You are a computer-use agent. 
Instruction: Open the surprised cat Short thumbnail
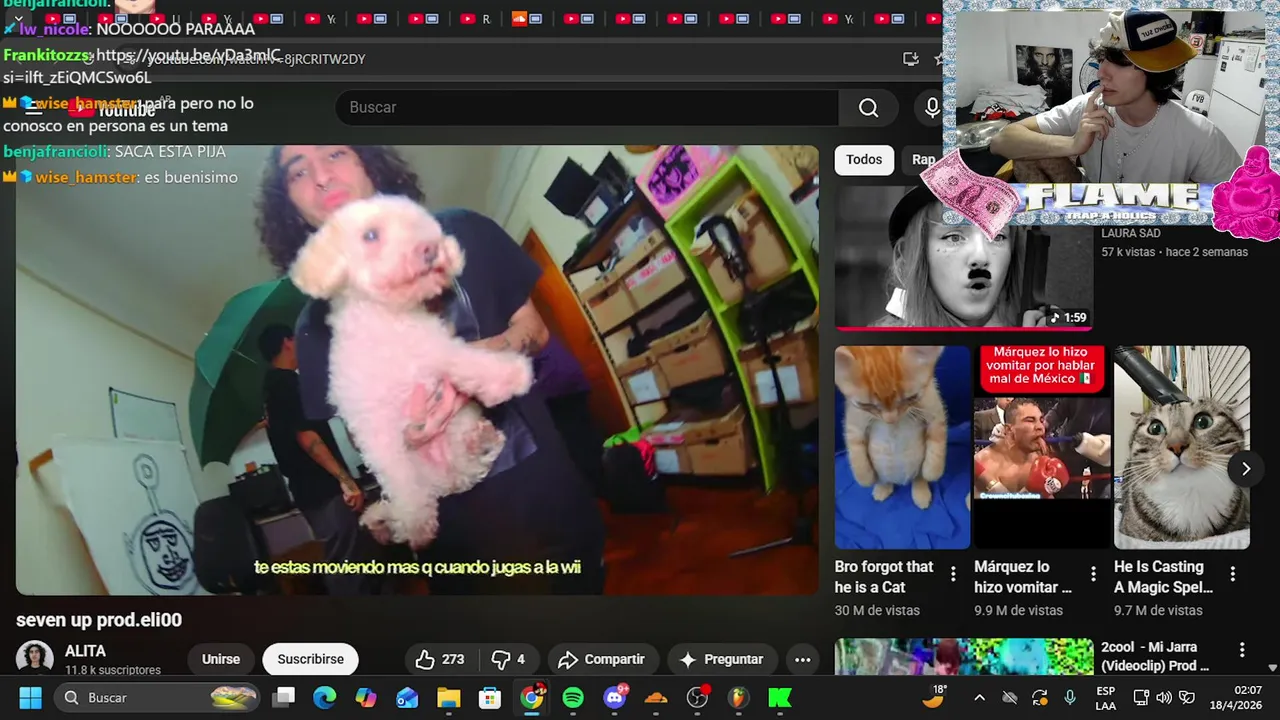(x=1182, y=447)
